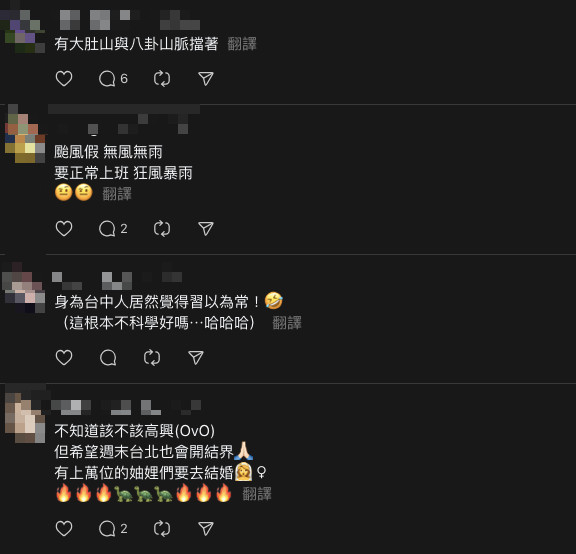Repost the 要正常上班 狂風暴雨 comment
Screen dimensions: 576x554
162,229
